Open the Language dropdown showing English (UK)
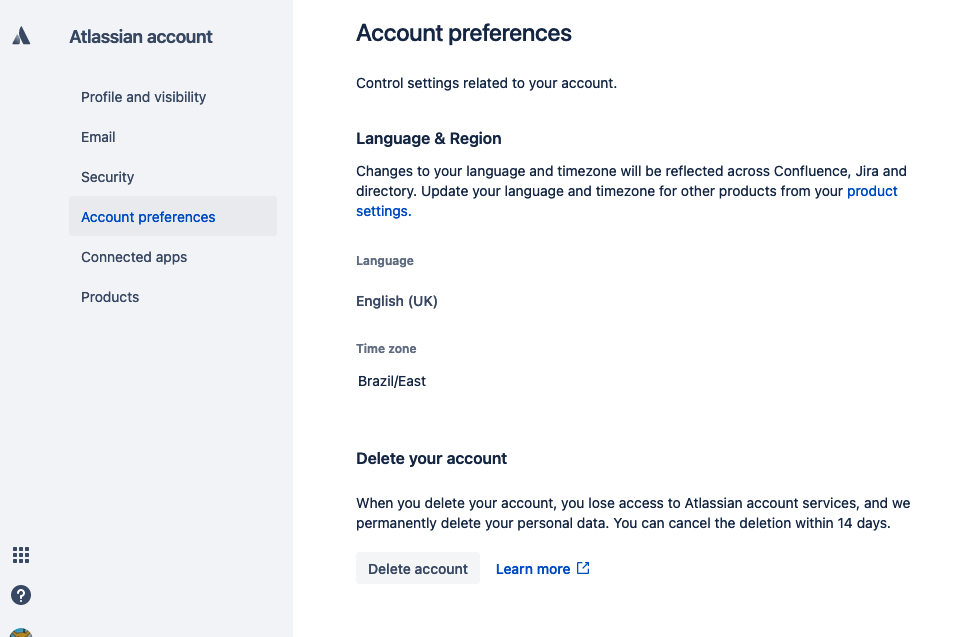 (x=397, y=301)
